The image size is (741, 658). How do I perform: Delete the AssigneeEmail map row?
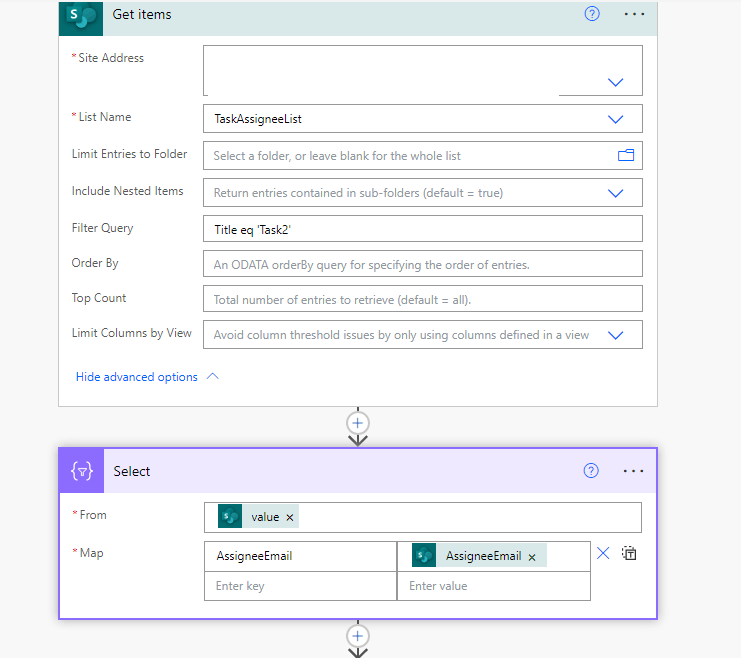click(x=603, y=553)
